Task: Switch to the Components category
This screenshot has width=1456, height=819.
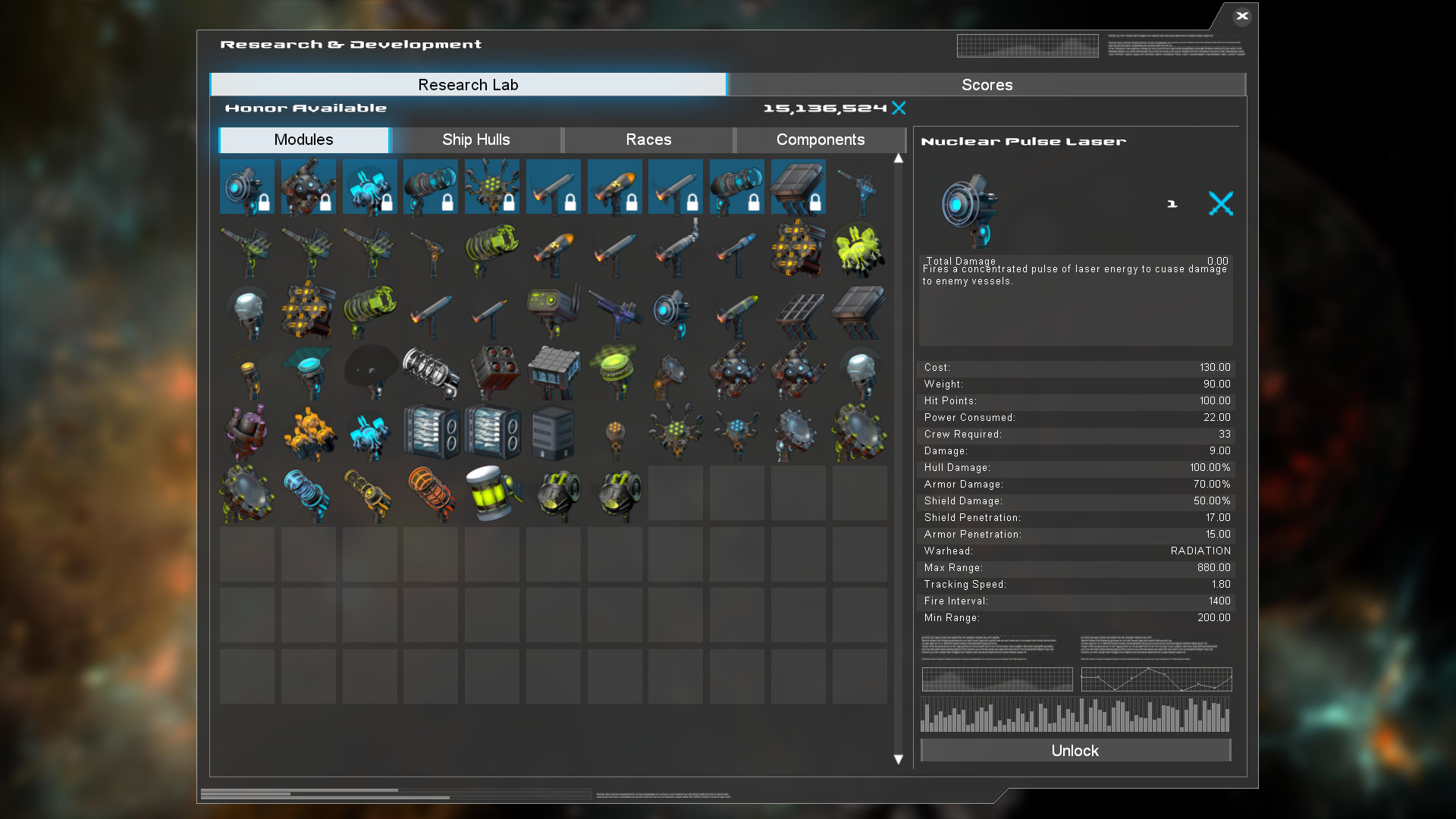Action: point(821,140)
